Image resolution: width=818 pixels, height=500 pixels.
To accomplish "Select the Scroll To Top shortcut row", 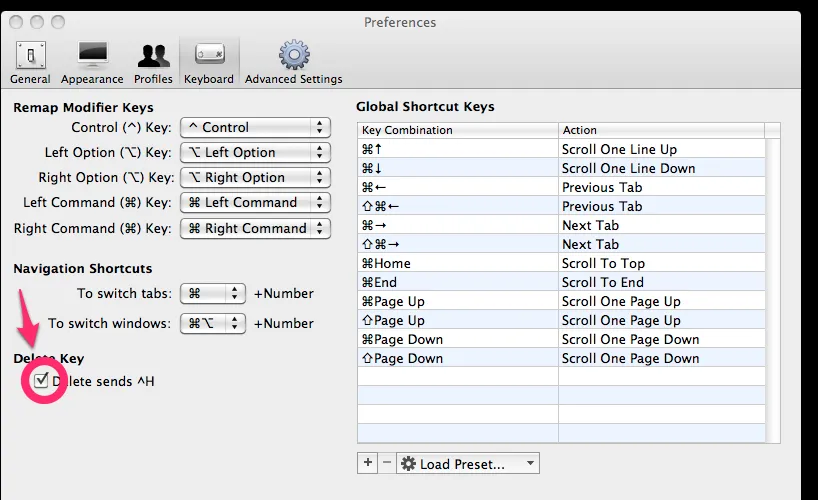I will point(560,263).
